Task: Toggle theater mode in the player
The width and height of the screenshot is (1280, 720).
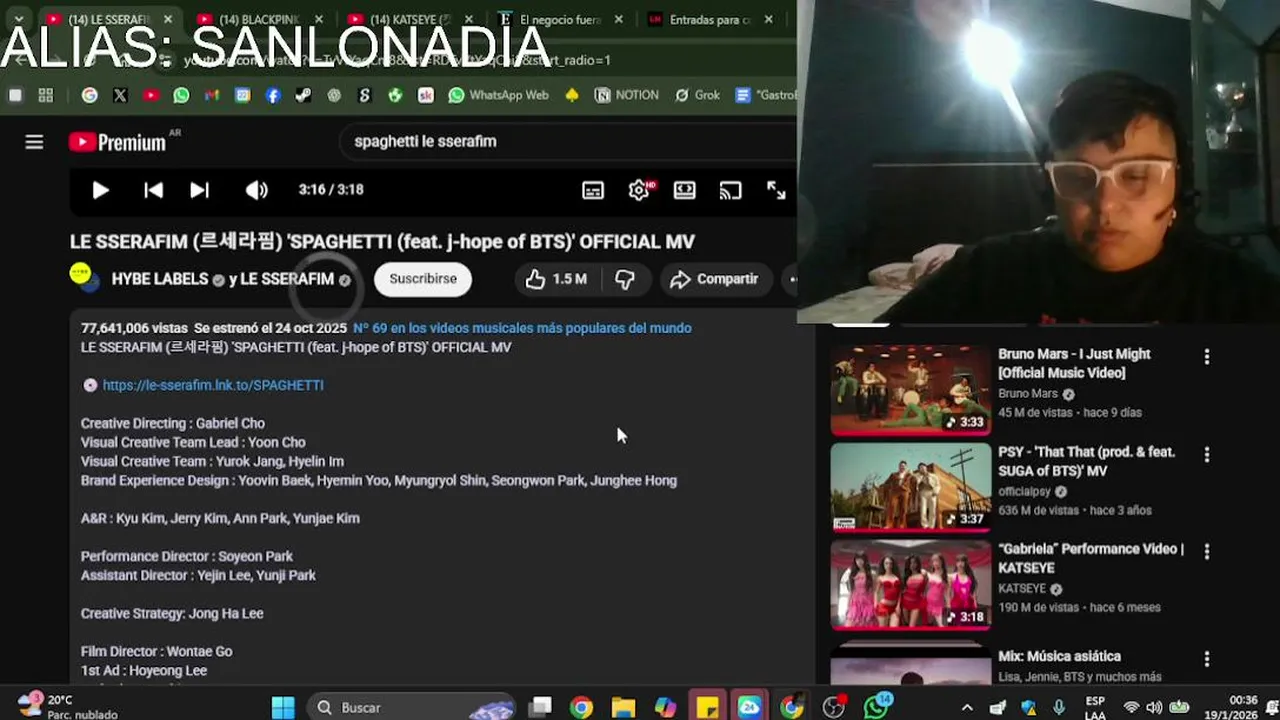Action: tap(685, 190)
